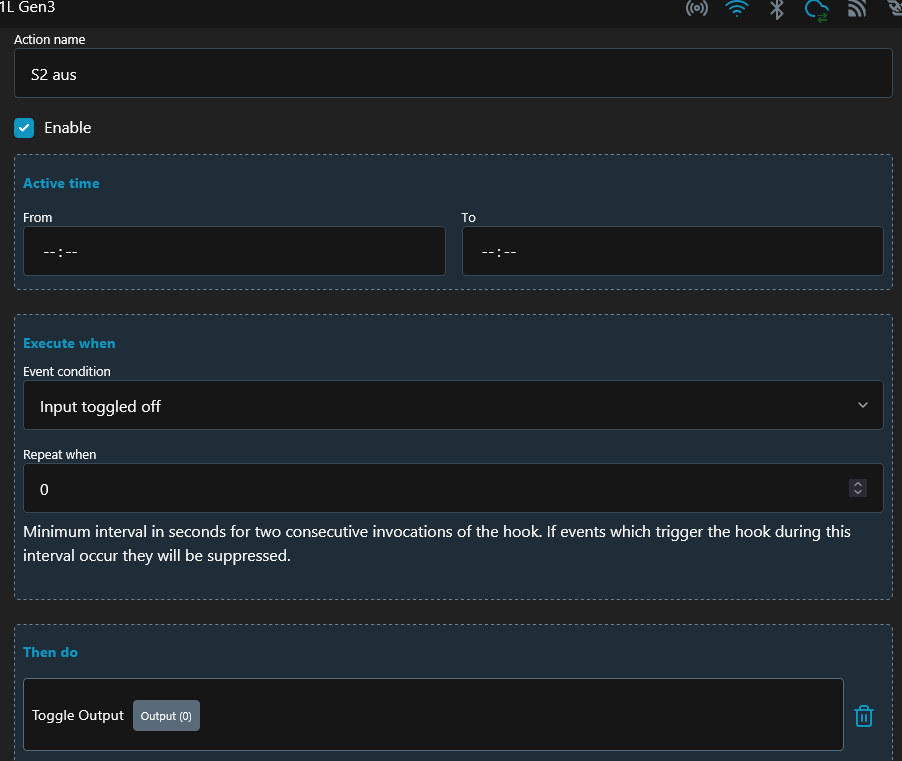Uncheck the Enable checkbox
The image size is (902, 761).
click(x=24, y=128)
